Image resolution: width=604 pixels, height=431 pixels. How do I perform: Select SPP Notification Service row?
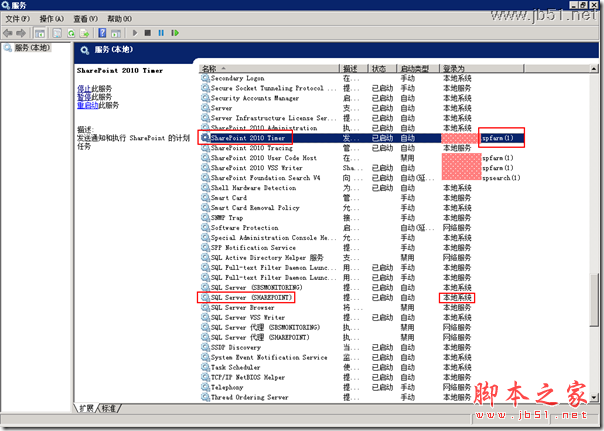[x=253, y=248]
